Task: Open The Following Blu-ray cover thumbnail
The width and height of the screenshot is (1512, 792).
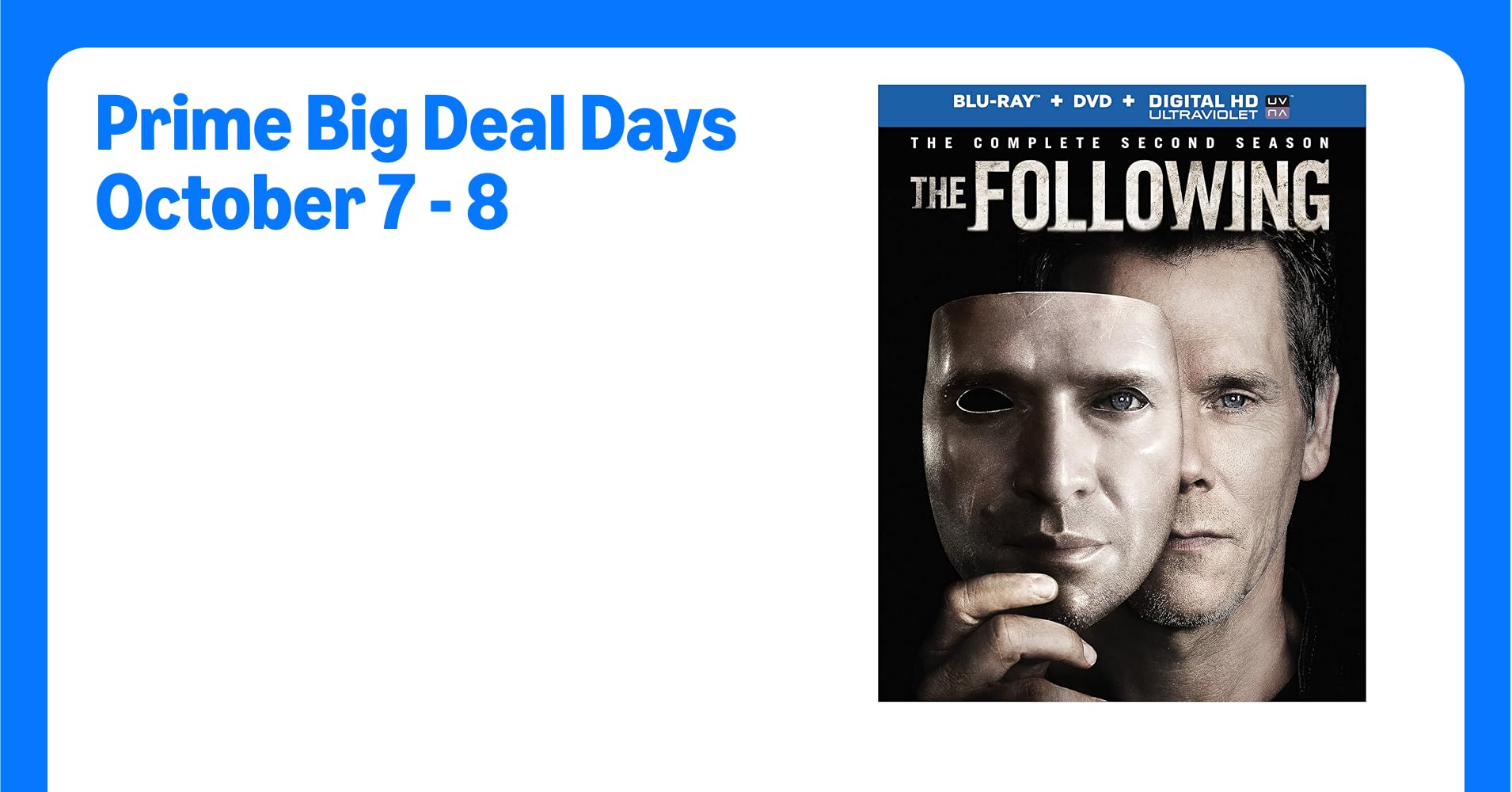Action: 1122,393
